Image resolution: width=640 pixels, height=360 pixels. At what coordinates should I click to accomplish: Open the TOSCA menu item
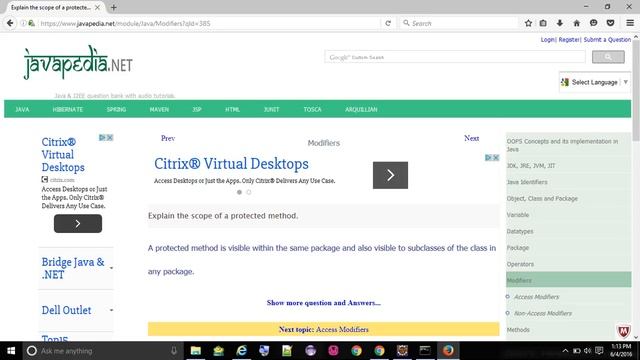click(x=312, y=109)
